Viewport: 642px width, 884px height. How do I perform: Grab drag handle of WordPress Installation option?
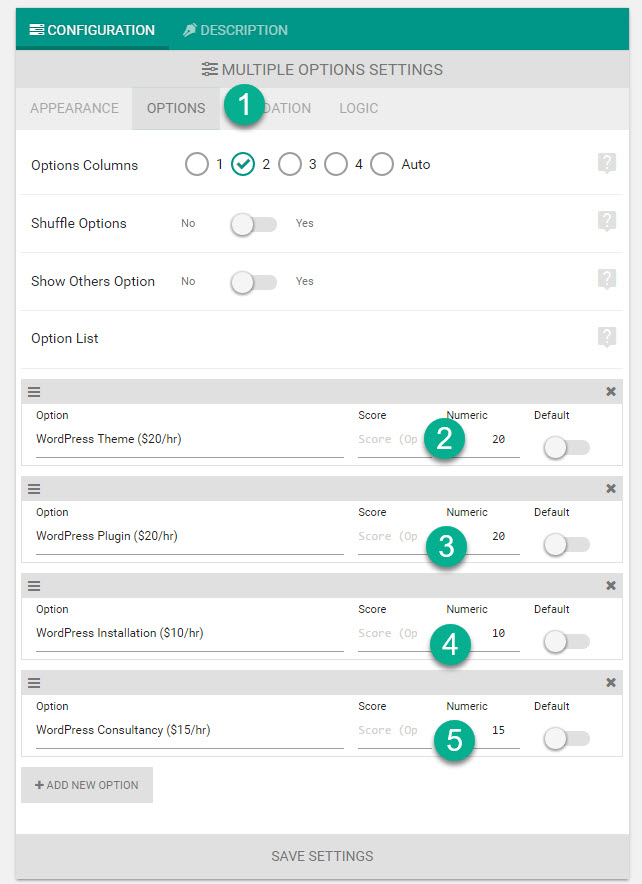[34, 586]
